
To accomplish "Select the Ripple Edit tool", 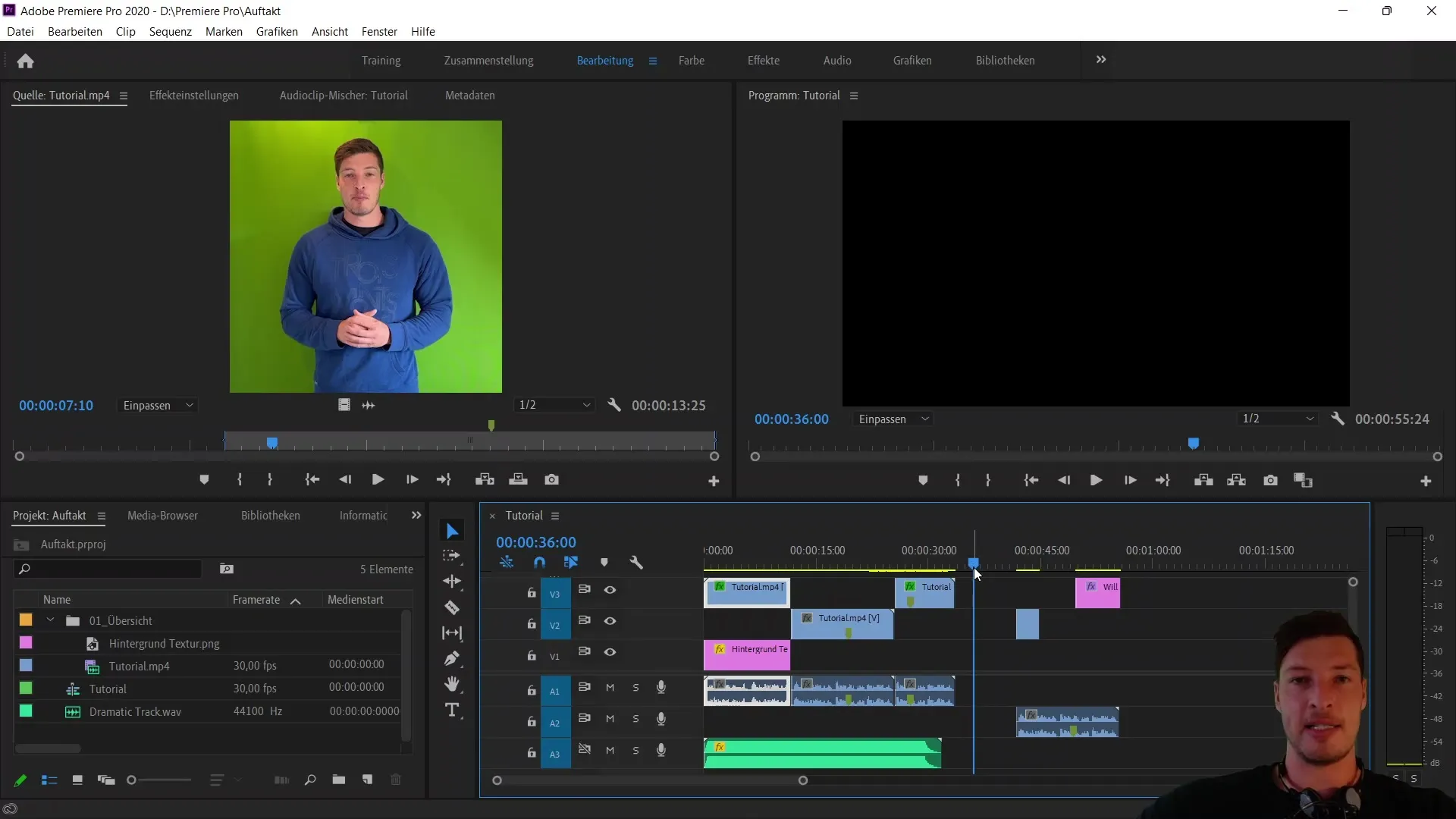I will pos(452,582).
